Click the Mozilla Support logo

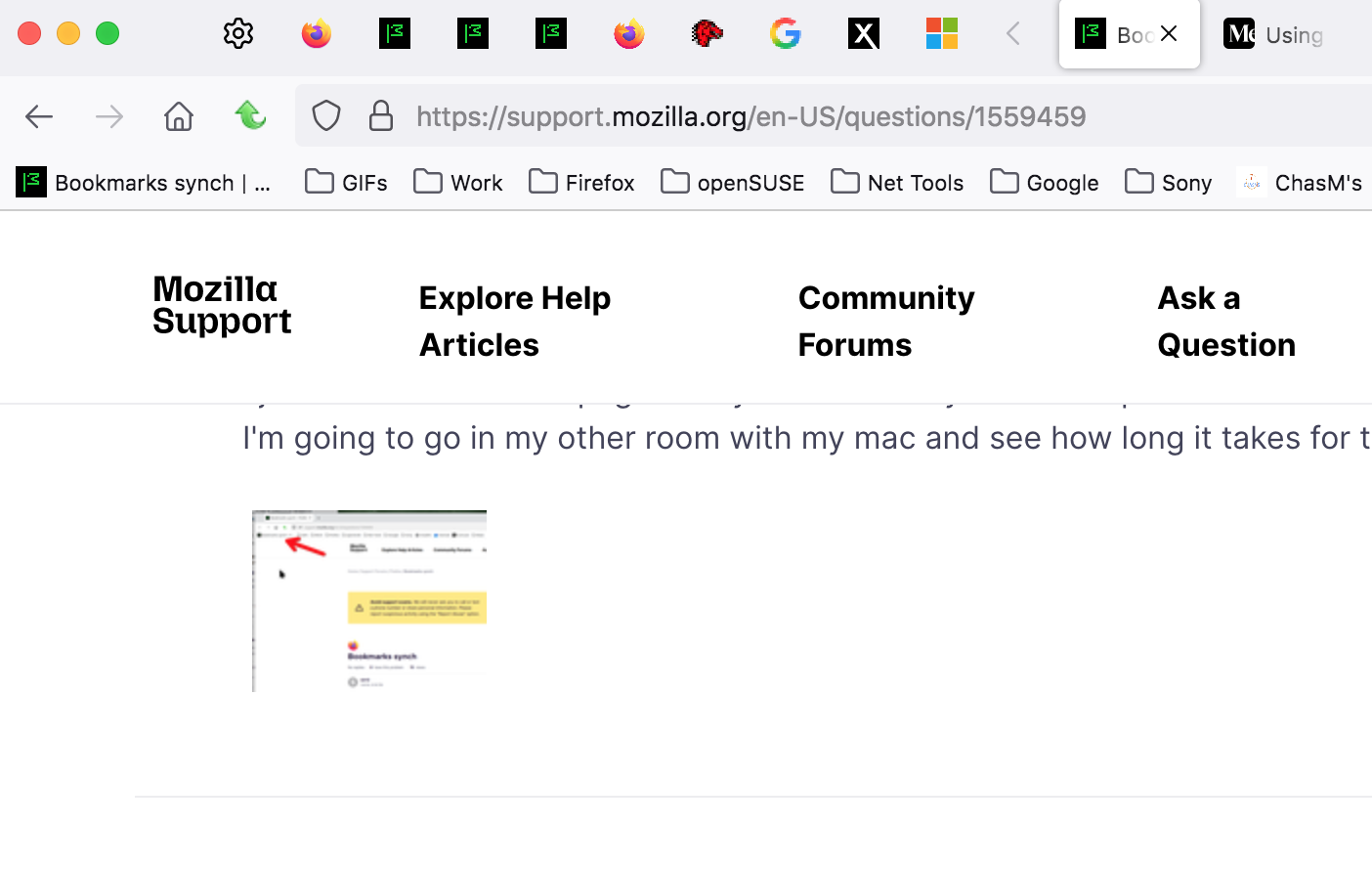point(222,305)
